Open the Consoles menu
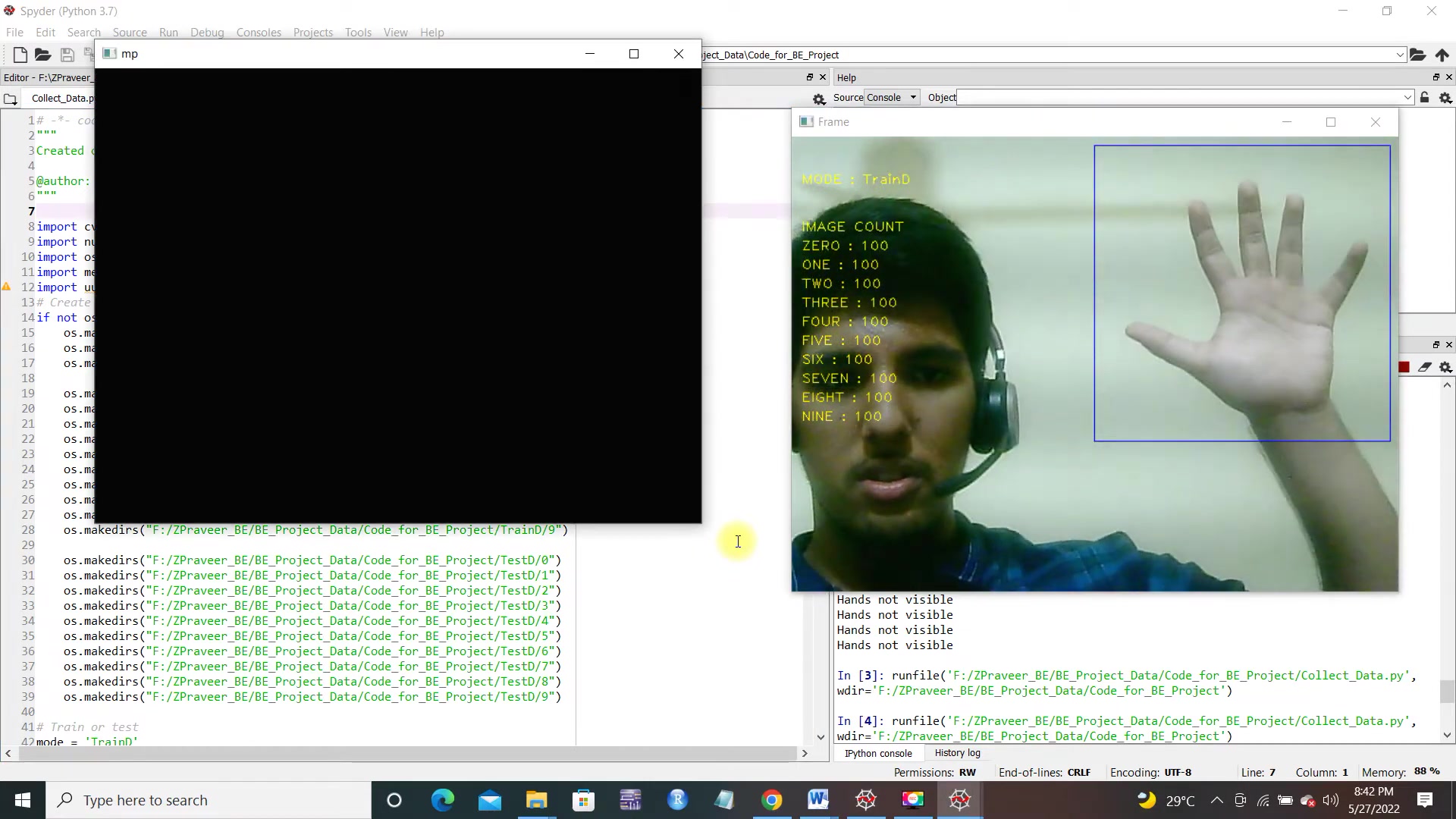 (259, 32)
